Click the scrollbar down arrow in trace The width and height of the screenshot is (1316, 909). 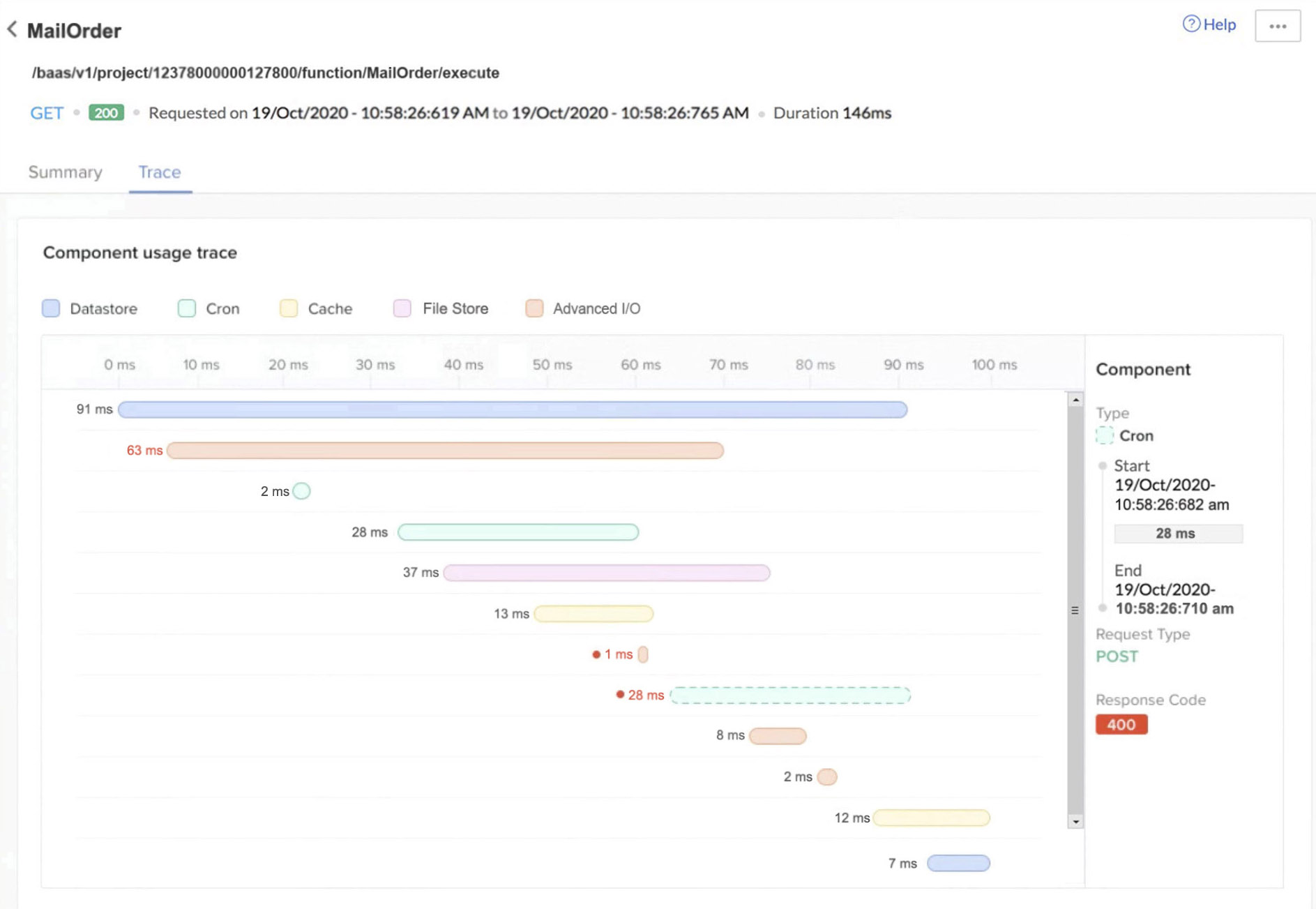tap(1075, 822)
